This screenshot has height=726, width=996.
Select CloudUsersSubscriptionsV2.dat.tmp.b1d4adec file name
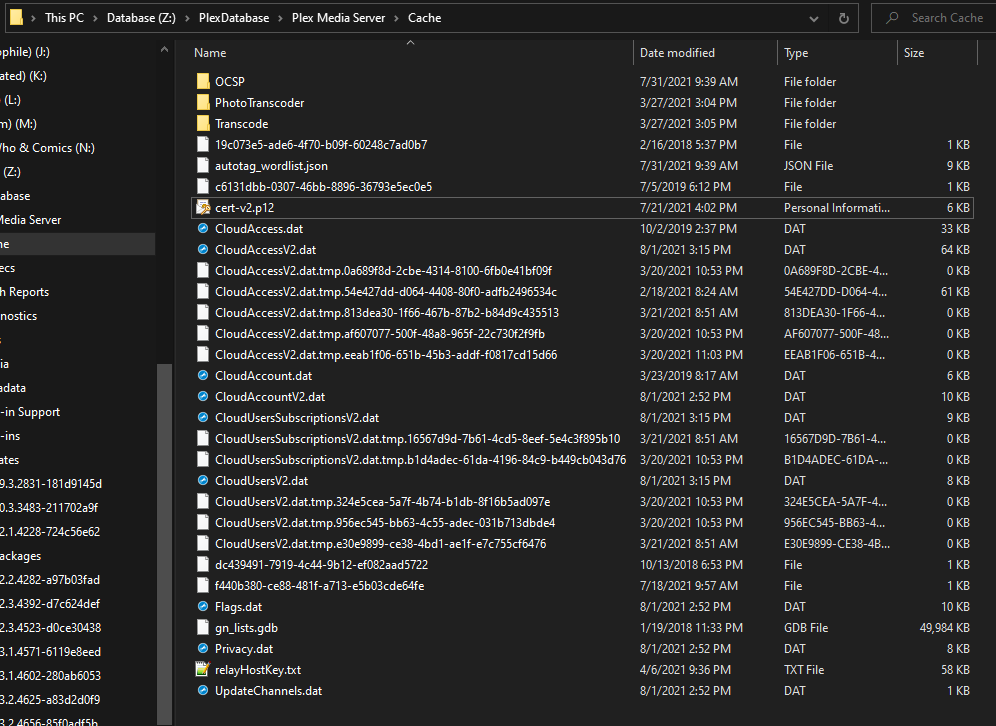tap(421, 459)
